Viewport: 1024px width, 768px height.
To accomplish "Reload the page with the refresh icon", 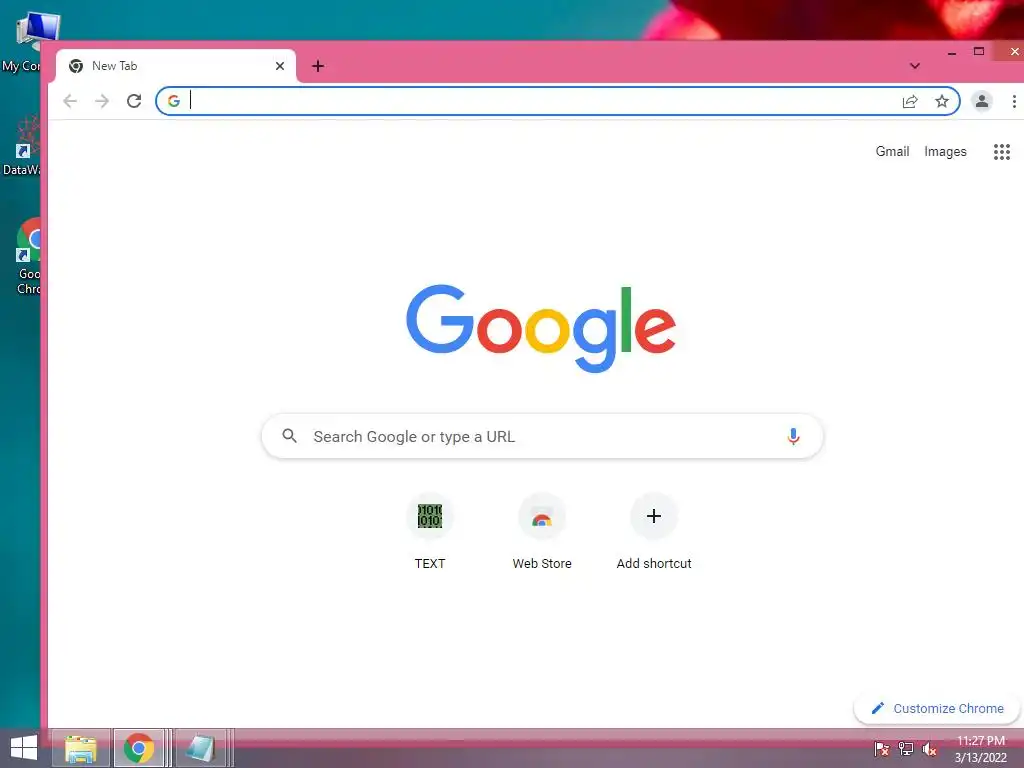I will tap(134, 101).
